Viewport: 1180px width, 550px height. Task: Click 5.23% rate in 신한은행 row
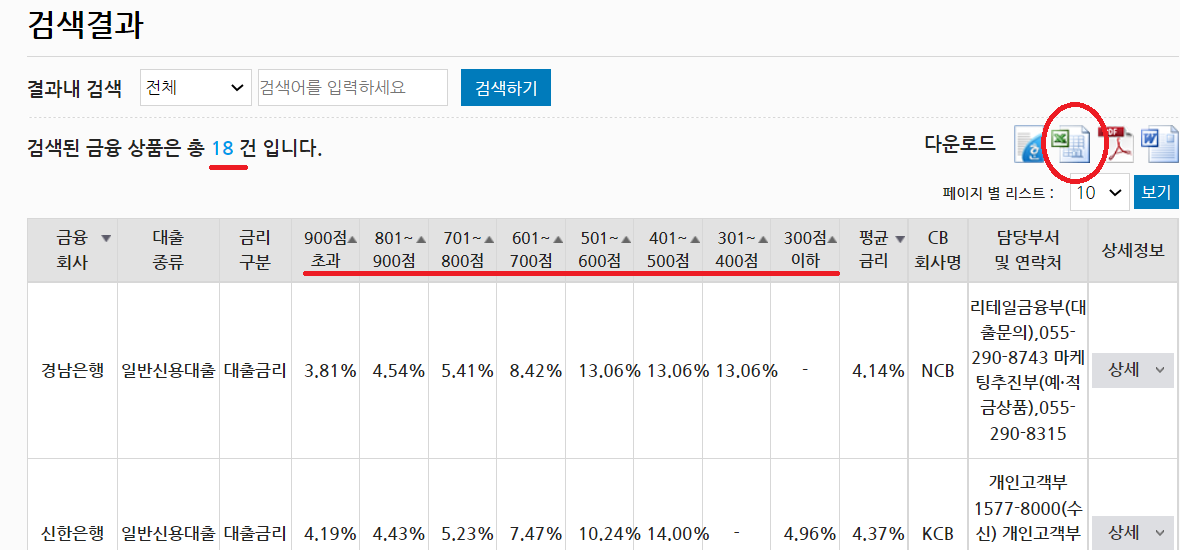(467, 534)
